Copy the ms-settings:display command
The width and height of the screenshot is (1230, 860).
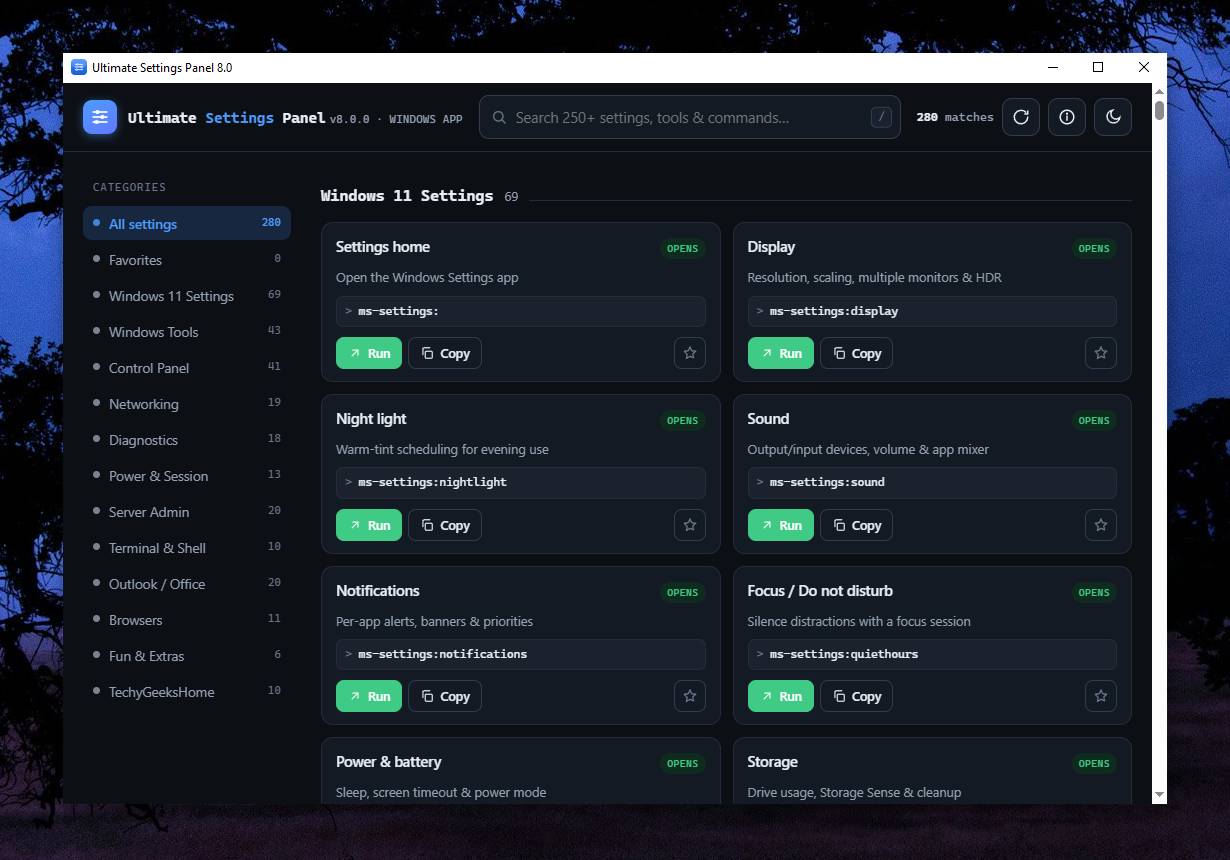click(x=857, y=353)
